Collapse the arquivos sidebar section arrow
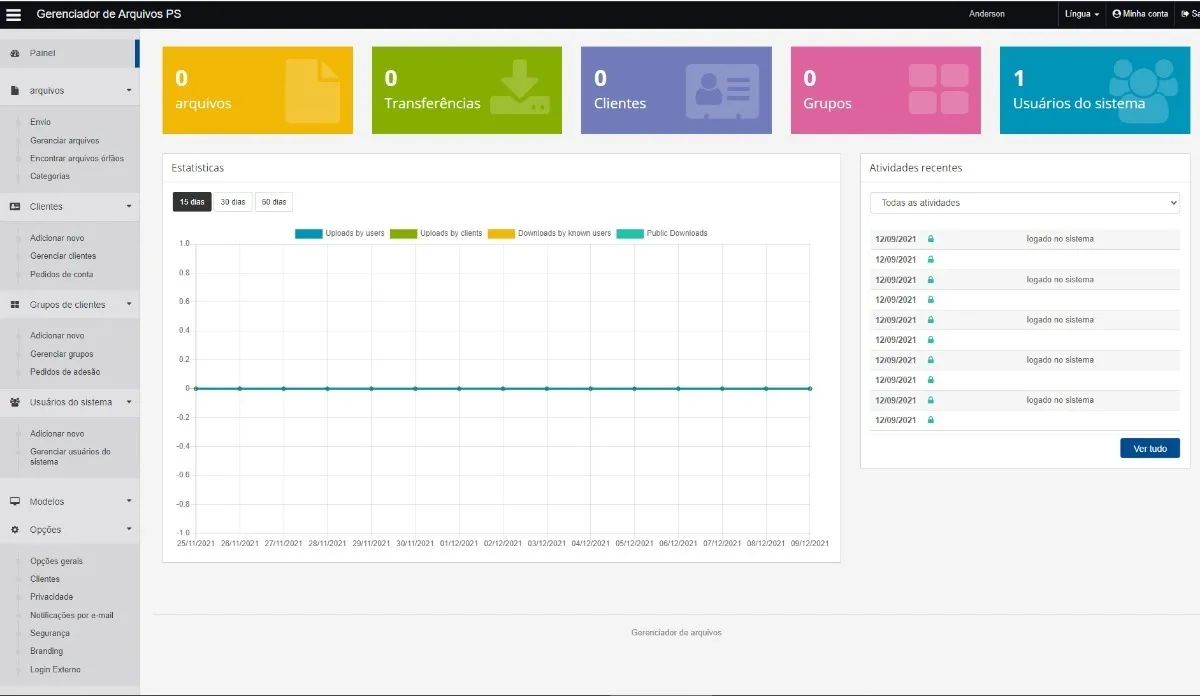1200x696 pixels. (x=129, y=90)
